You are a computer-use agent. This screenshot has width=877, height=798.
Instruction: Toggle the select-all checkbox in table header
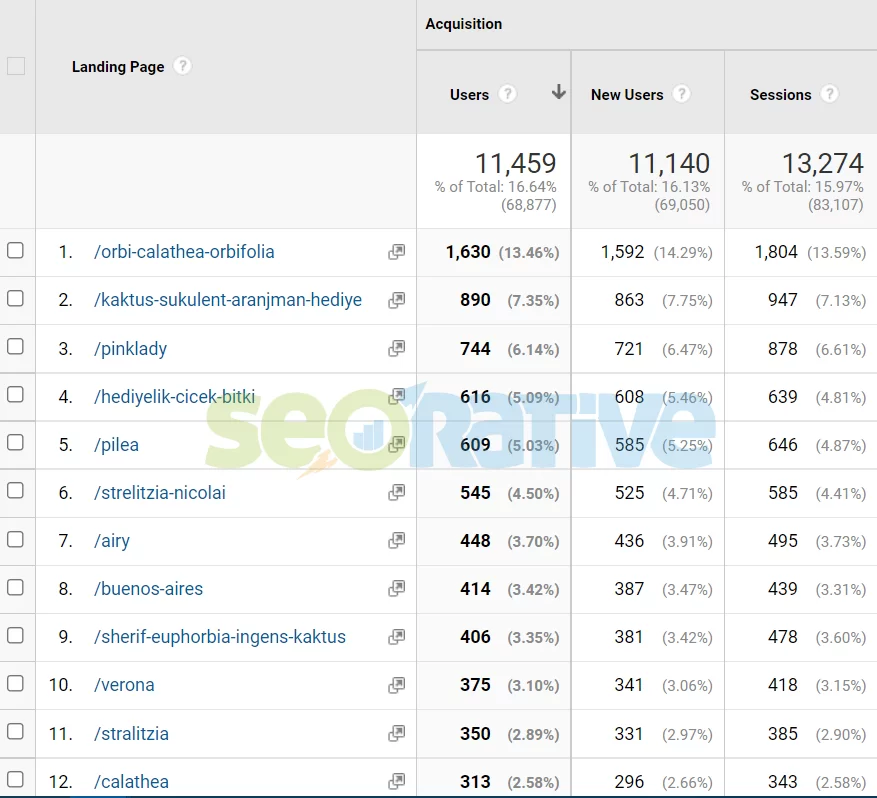pos(15,66)
